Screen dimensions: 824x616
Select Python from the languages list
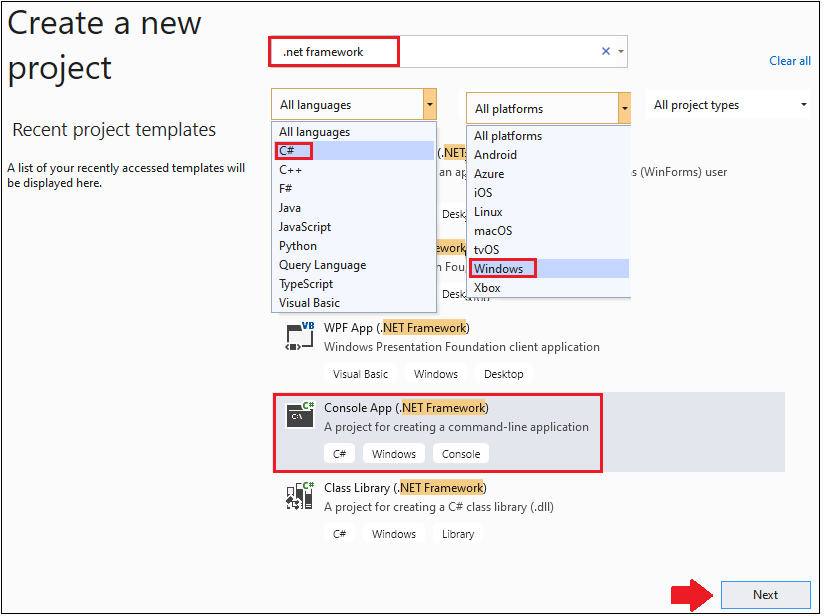click(x=297, y=245)
